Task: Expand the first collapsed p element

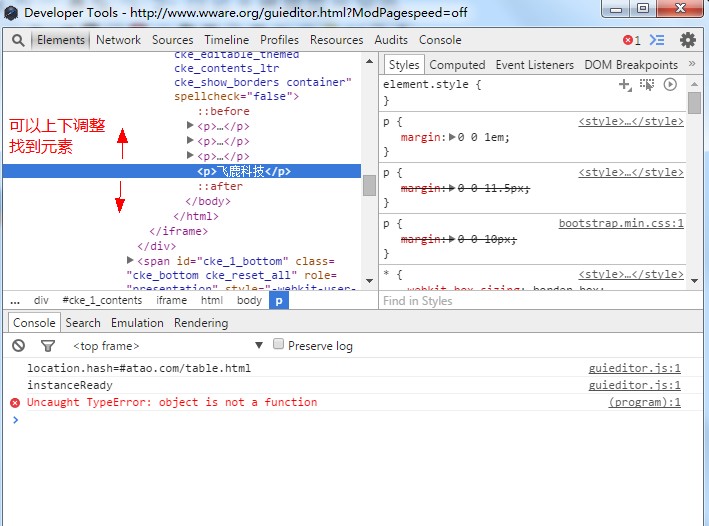Action: 190,126
